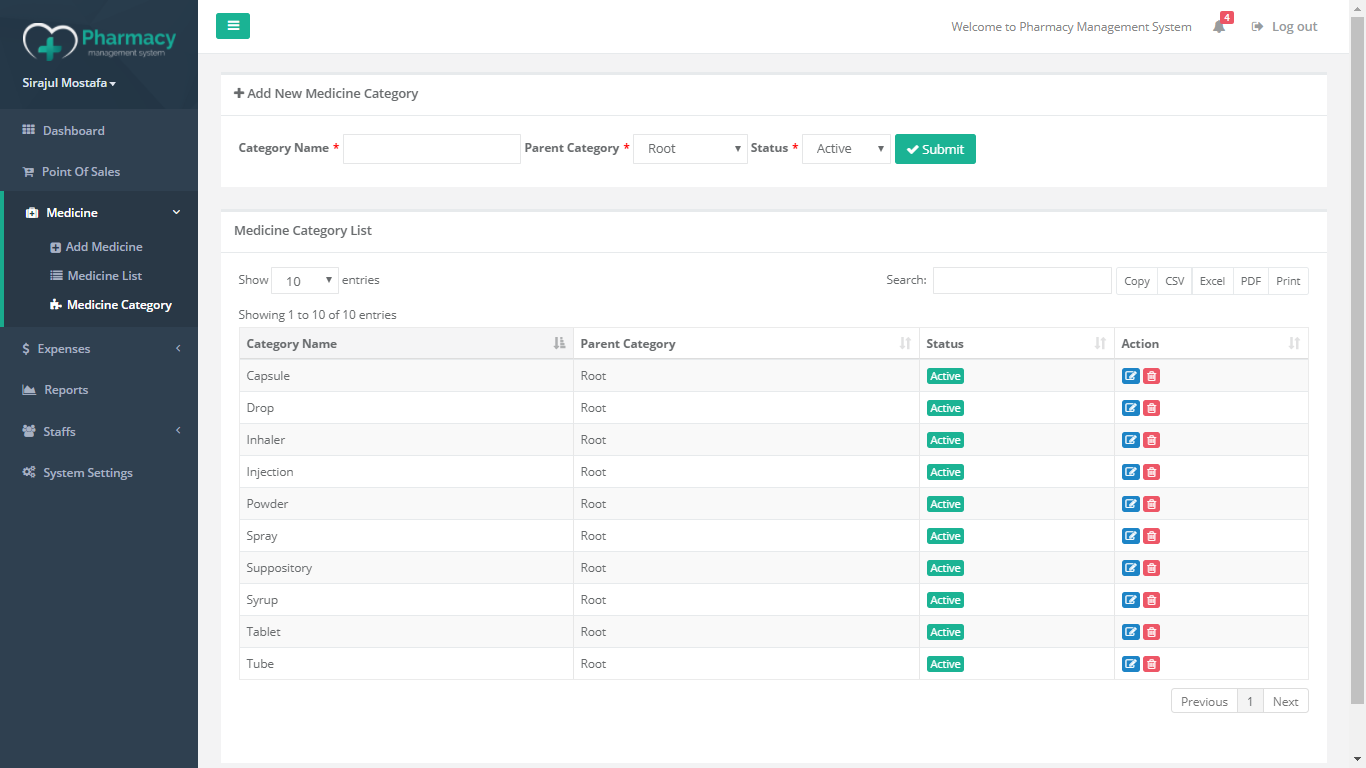1366x768 pixels.
Task: Edit the Suppository category
Action: click(x=1131, y=568)
